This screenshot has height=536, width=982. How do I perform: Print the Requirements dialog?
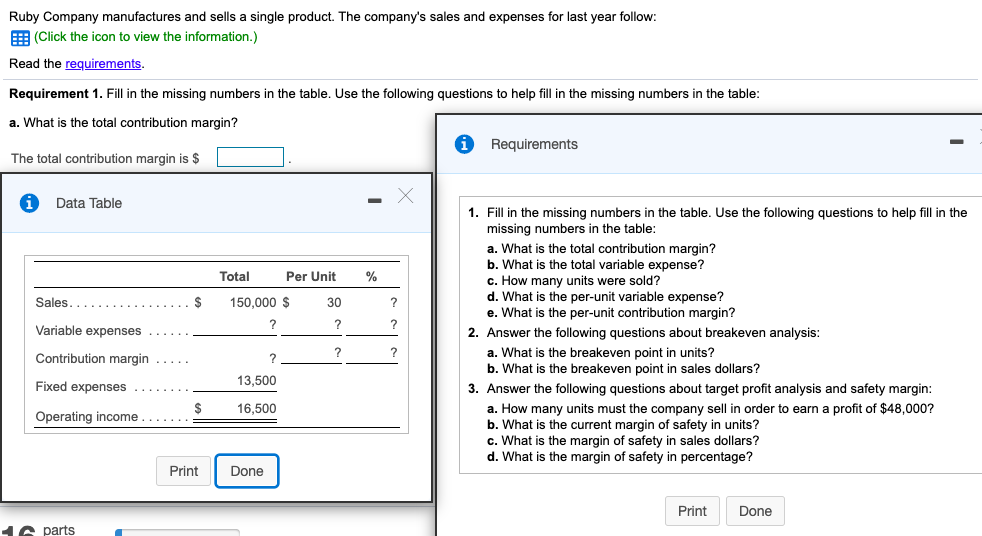point(692,511)
